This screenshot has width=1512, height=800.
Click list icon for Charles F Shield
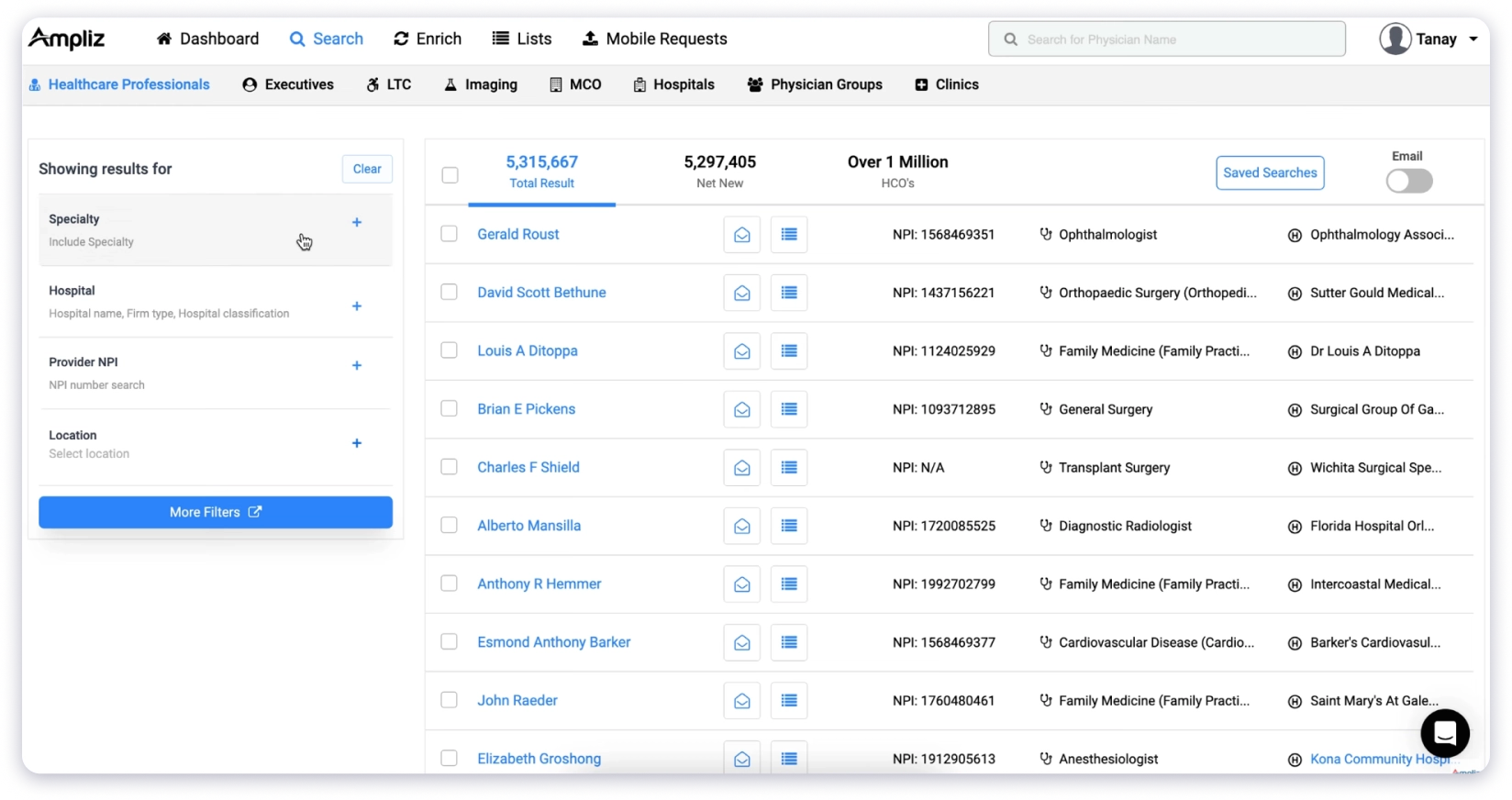789,468
